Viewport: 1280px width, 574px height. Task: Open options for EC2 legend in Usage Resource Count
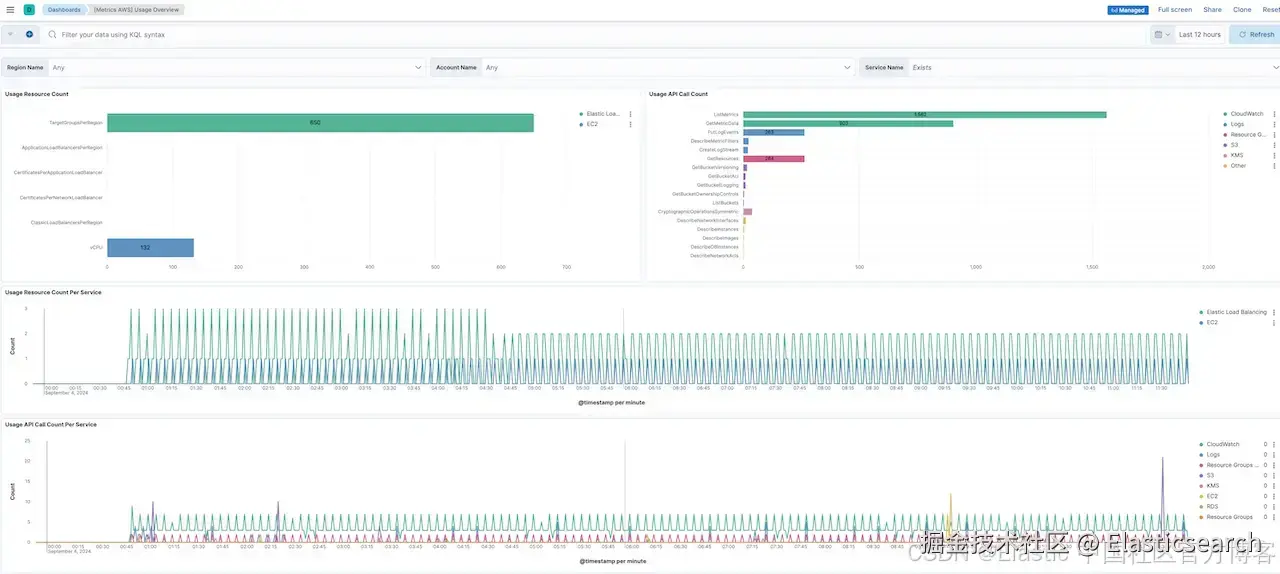coord(630,124)
